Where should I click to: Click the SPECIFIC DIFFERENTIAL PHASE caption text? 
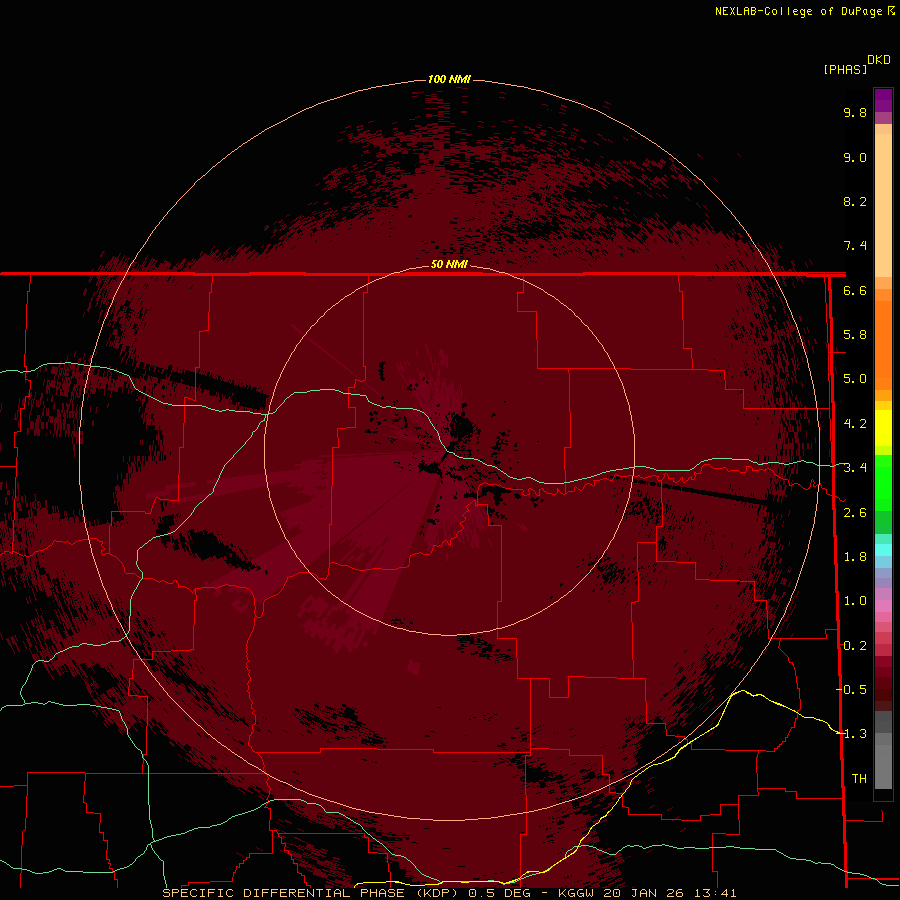tap(286, 893)
